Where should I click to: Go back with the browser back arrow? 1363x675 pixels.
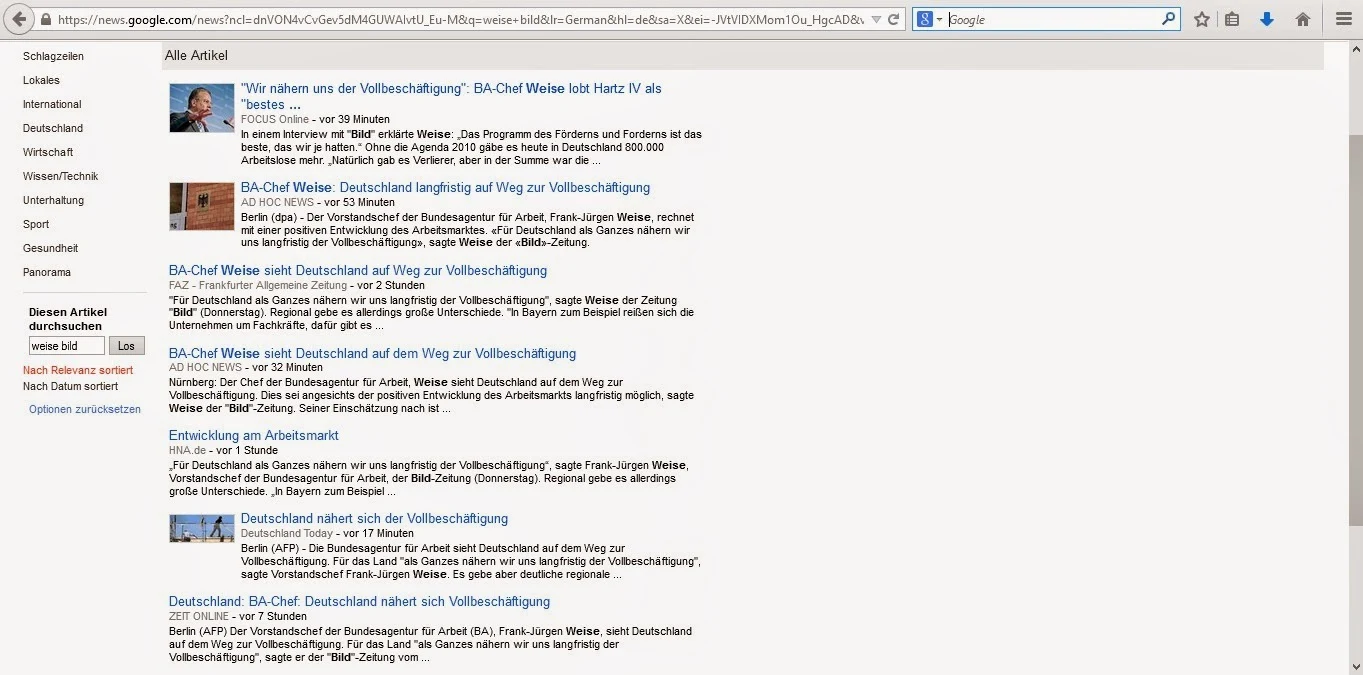coord(19,19)
